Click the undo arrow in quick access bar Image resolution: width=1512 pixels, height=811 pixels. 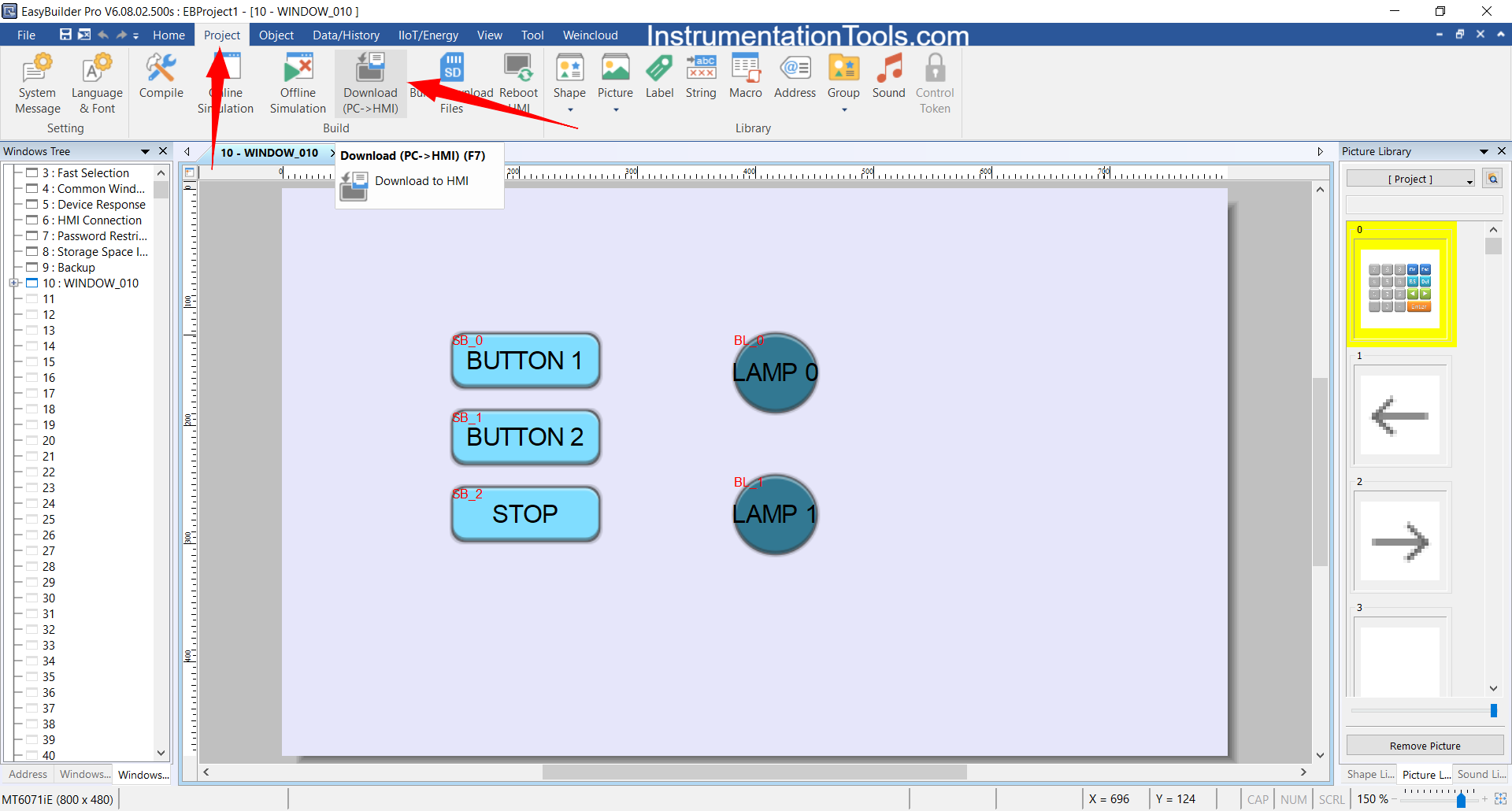pos(103,35)
